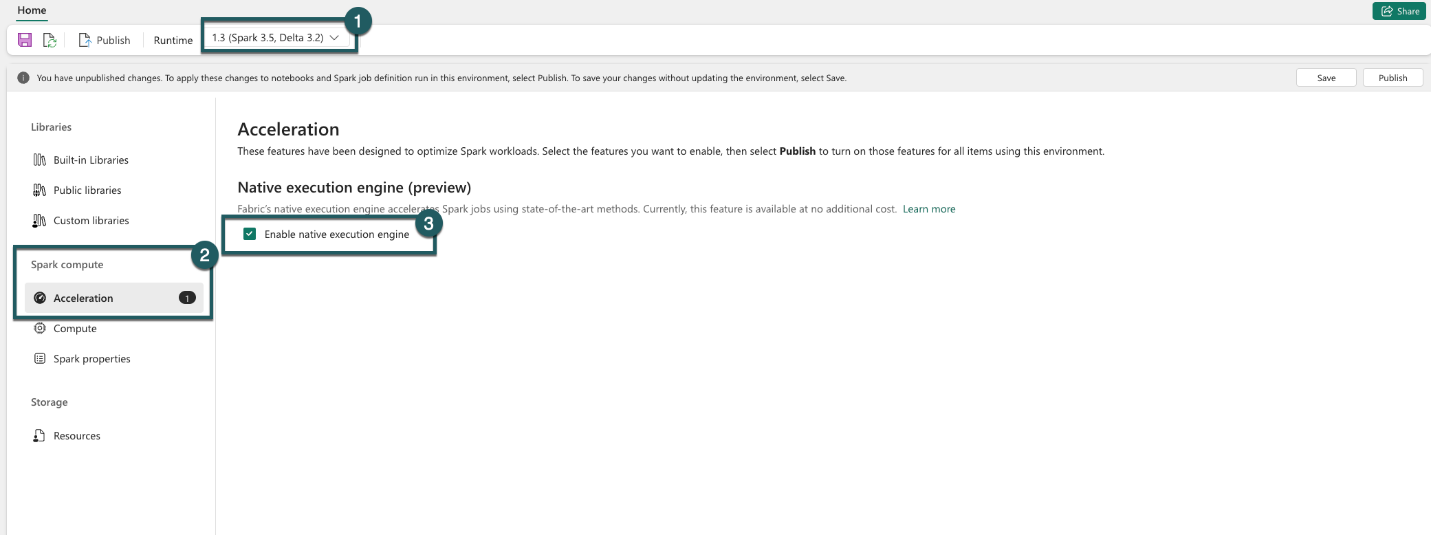This screenshot has width=1431, height=535.
Task: Click the Spark properties list icon
Action: (40, 358)
